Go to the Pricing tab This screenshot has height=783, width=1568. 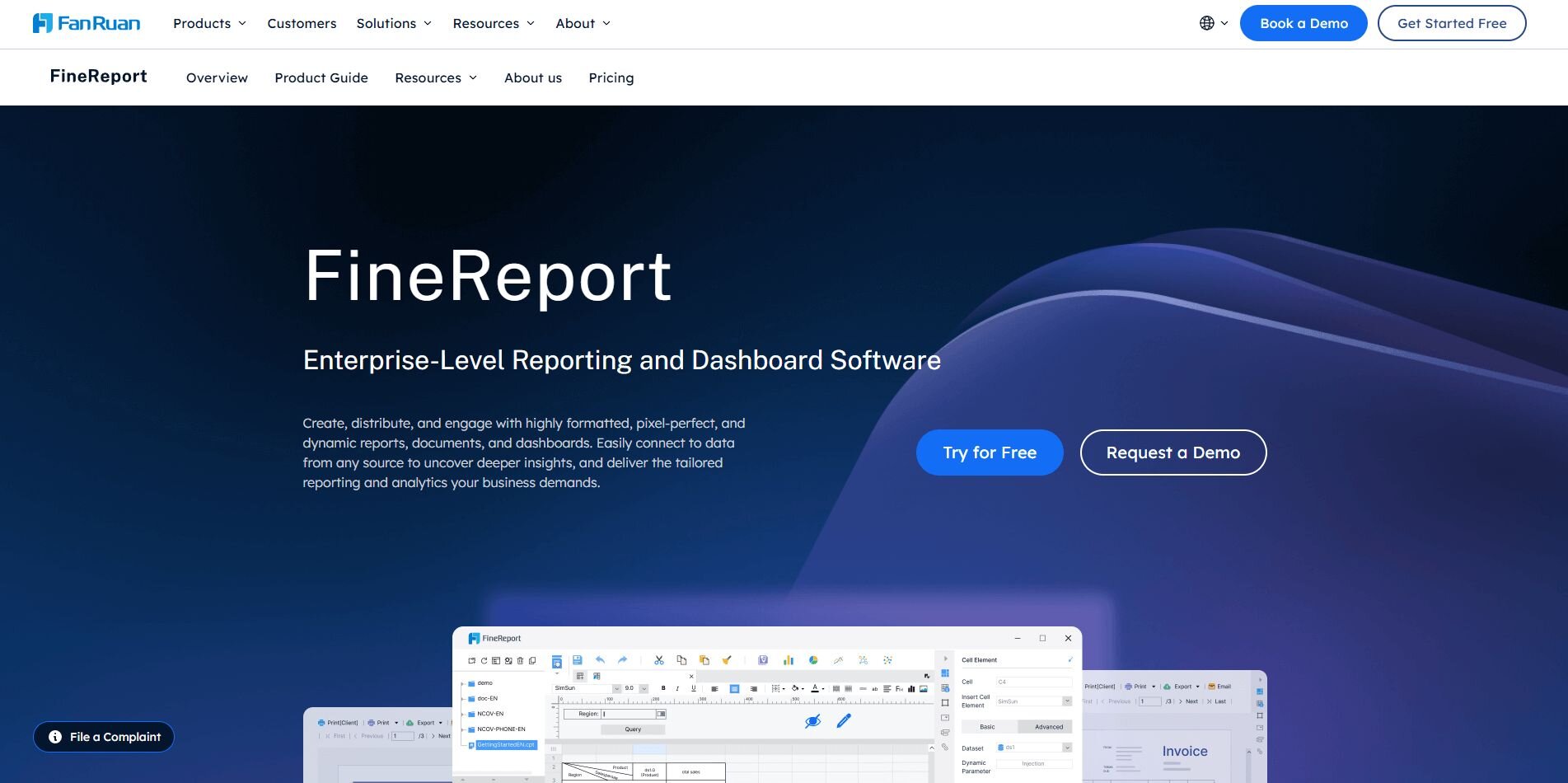(x=611, y=77)
